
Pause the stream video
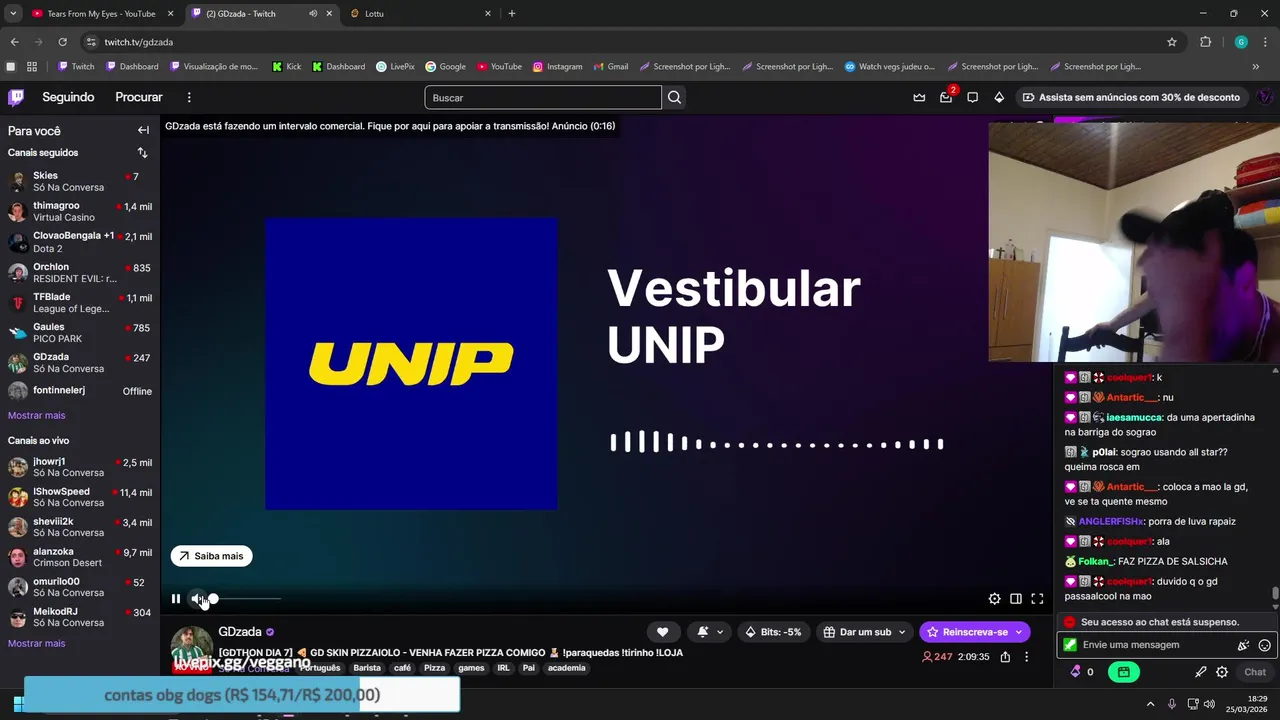[176, 599]
